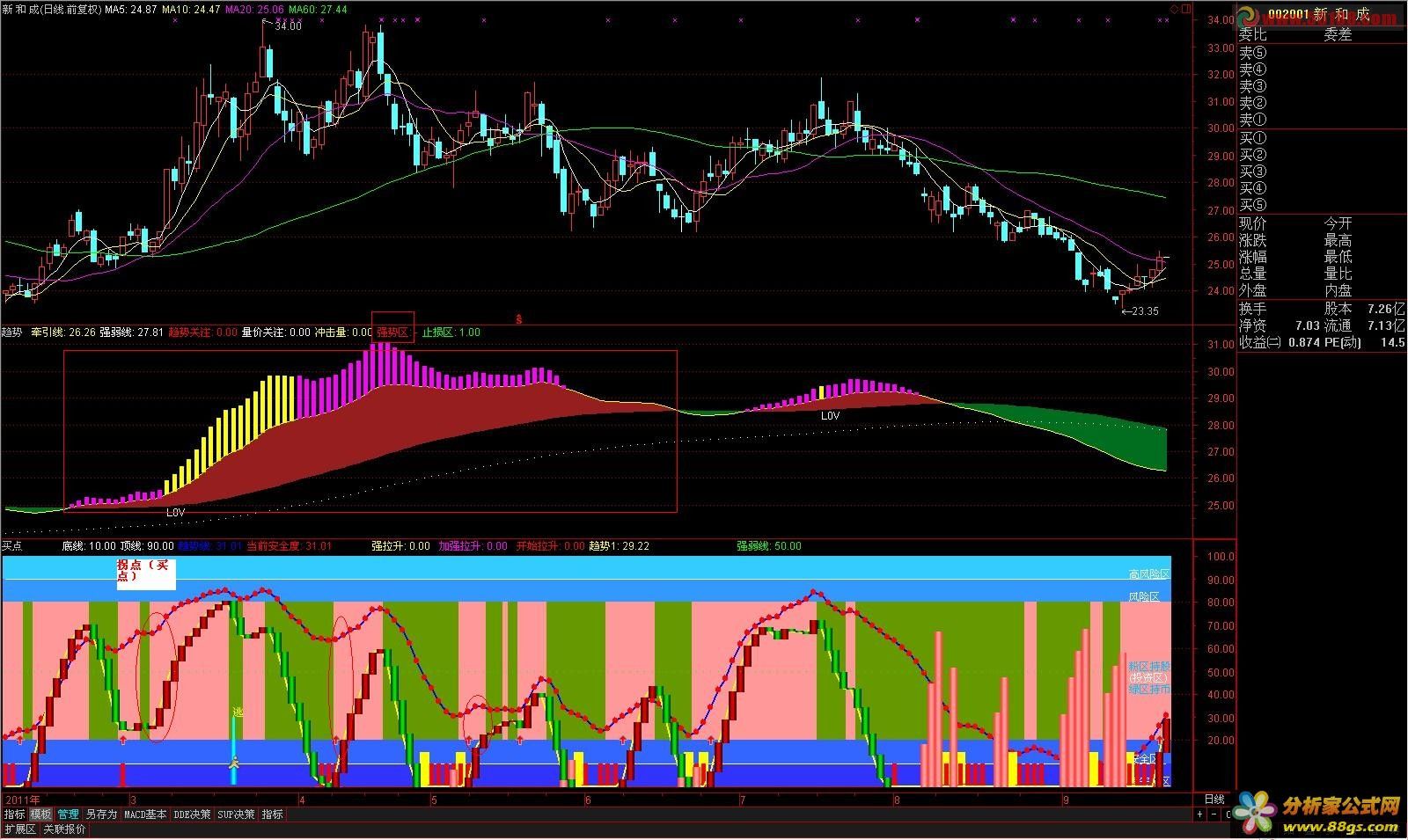Open the 管理 tab
The width and height of the screenshot is (1408, 840).
coord(68,814)
